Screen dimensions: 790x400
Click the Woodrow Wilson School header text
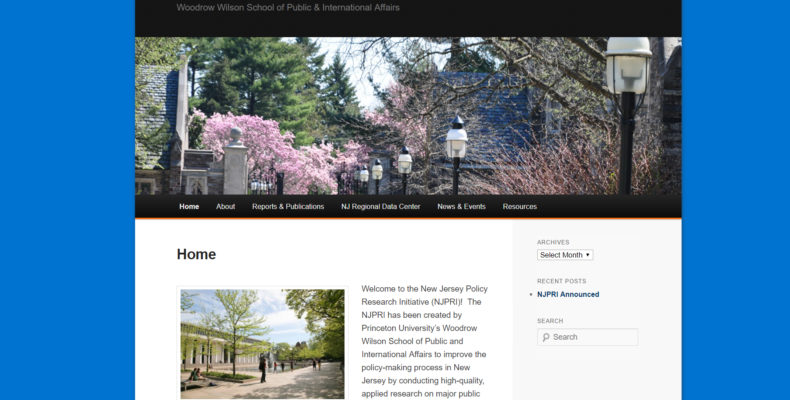288,8
